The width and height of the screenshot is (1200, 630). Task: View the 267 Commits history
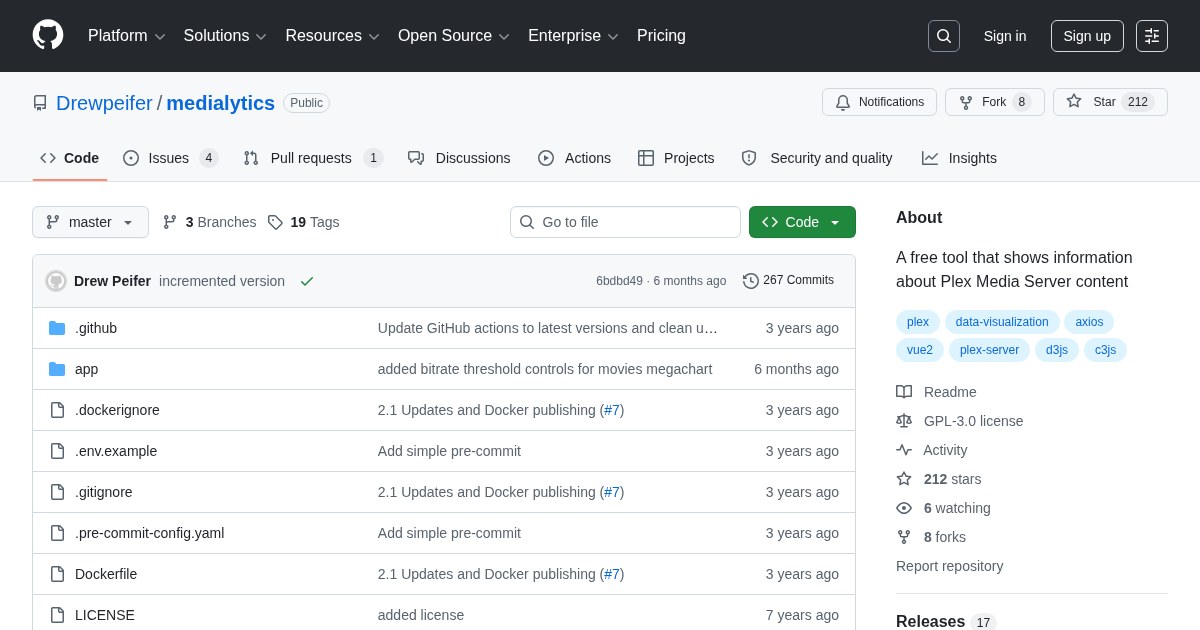[x=788, y=281]
